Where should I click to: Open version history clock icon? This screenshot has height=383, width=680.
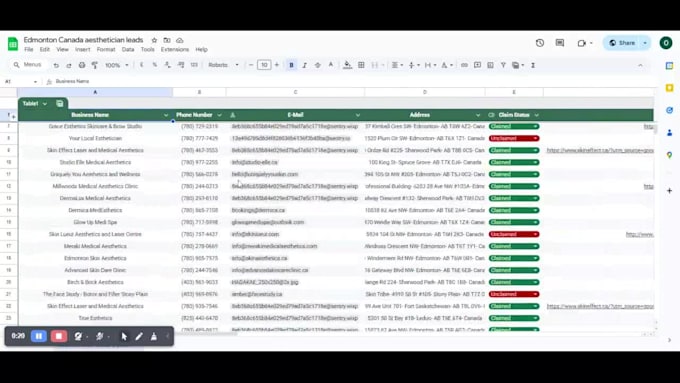click(x=539, y=43)
